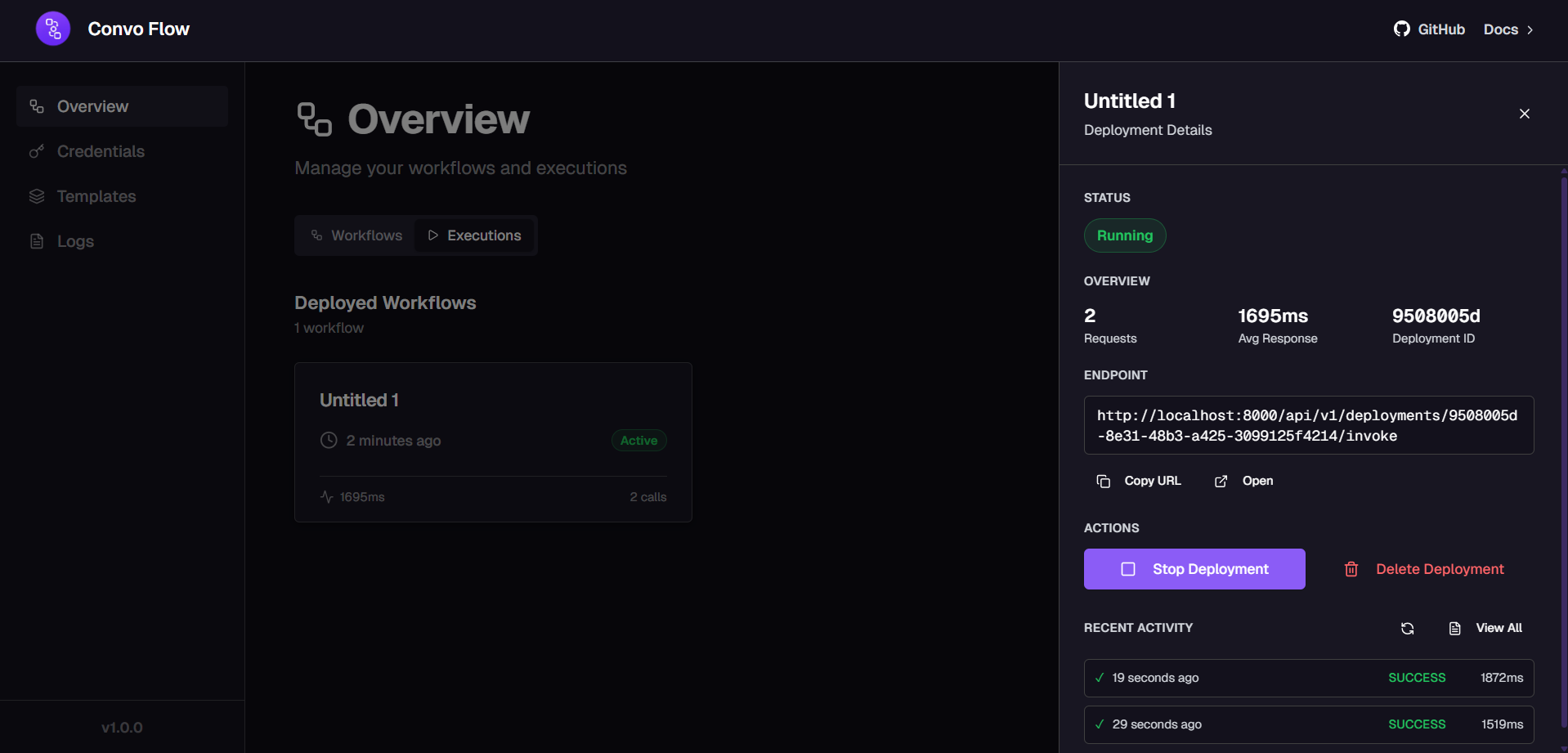This screenshot has height=753, width=1568.
Task: Refresh recent activity with the refresh icon
Action: tap(1407, 628)
